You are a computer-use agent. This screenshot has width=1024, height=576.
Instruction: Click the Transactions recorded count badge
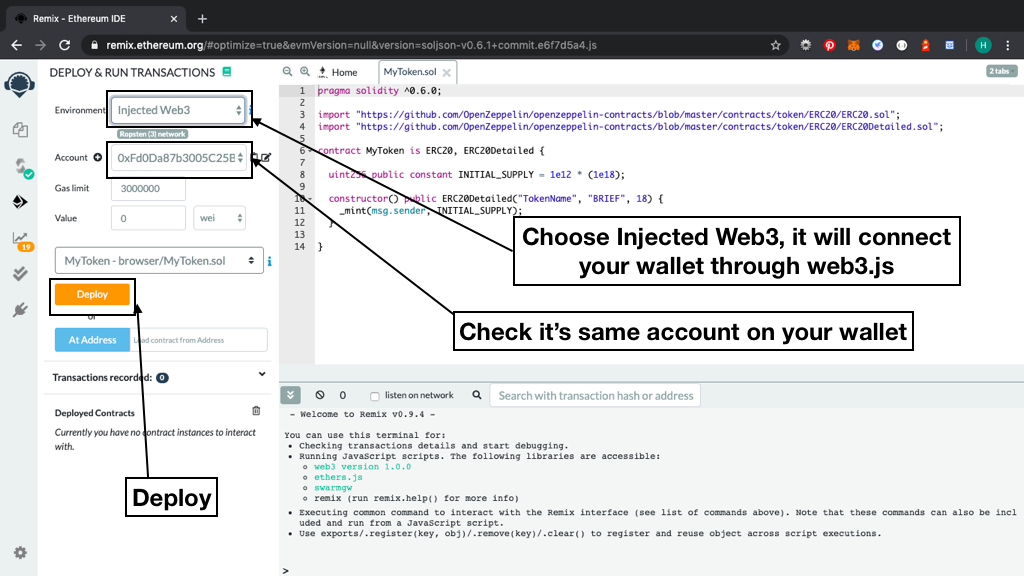(x=162, y=377)
